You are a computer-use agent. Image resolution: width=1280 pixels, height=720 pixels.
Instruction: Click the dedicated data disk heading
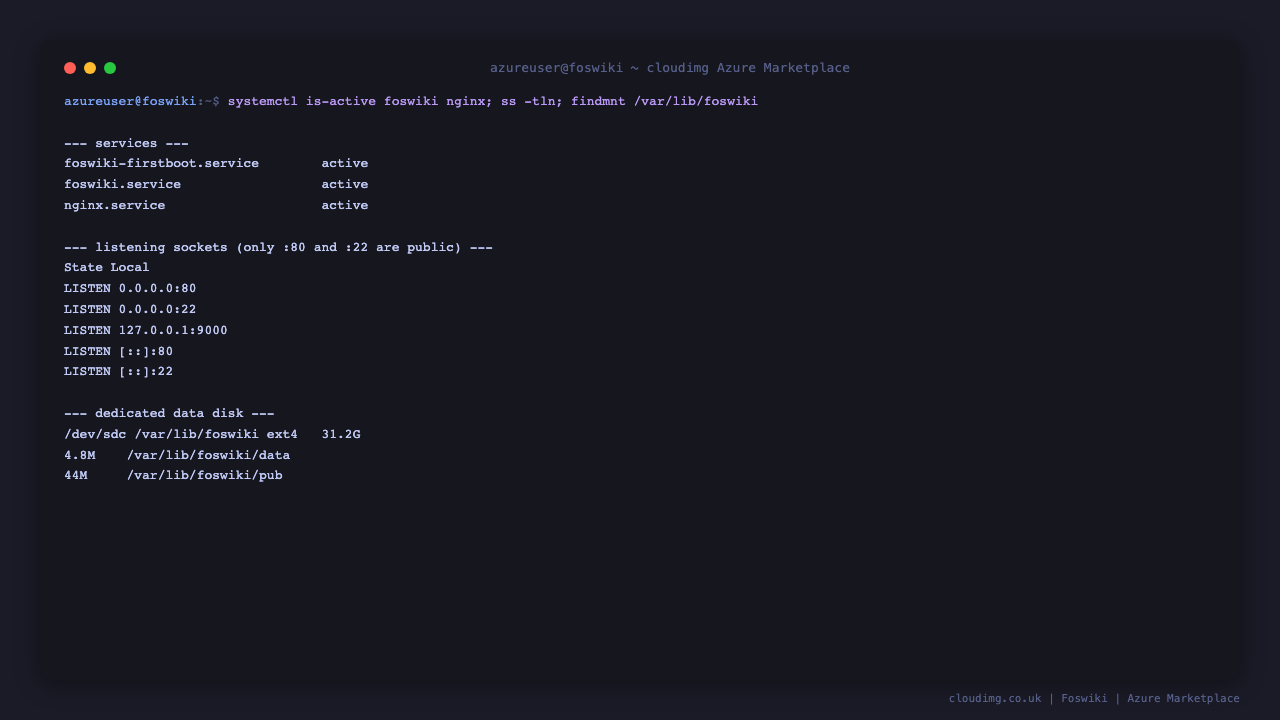pos(169,414)
